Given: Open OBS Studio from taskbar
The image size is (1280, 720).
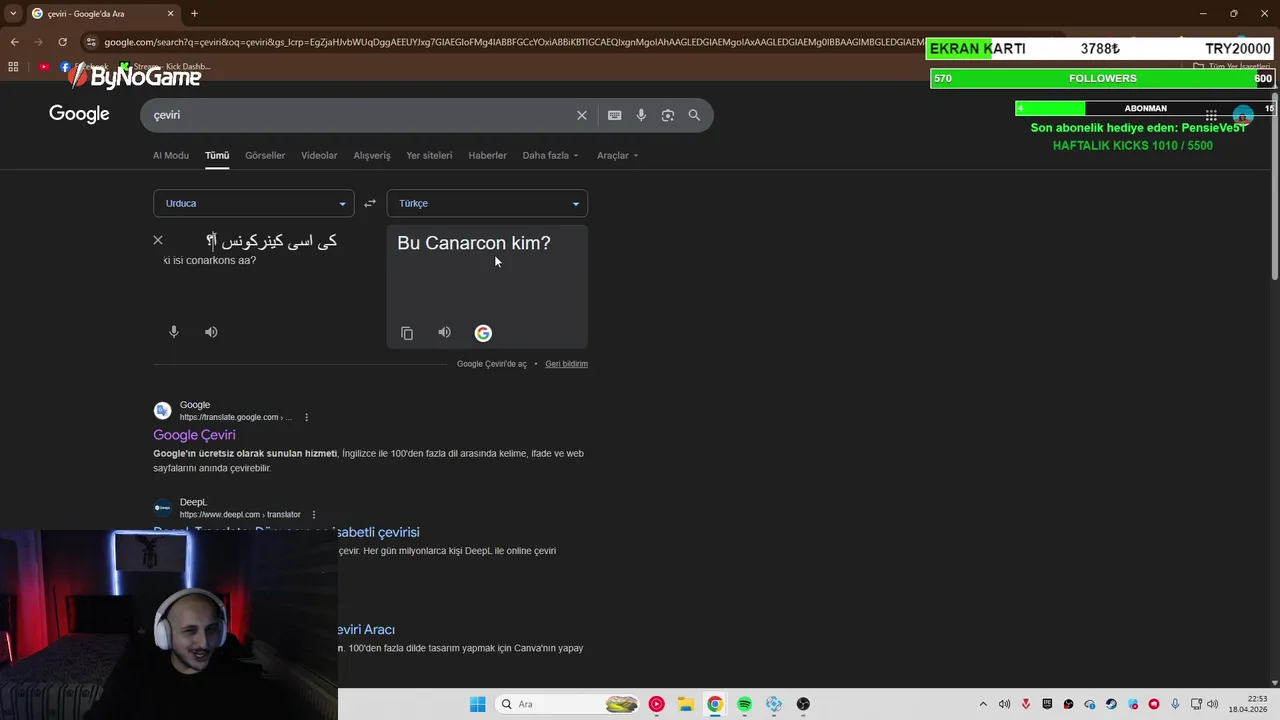Looking at the screenshot, I should [x=803, y=704].
